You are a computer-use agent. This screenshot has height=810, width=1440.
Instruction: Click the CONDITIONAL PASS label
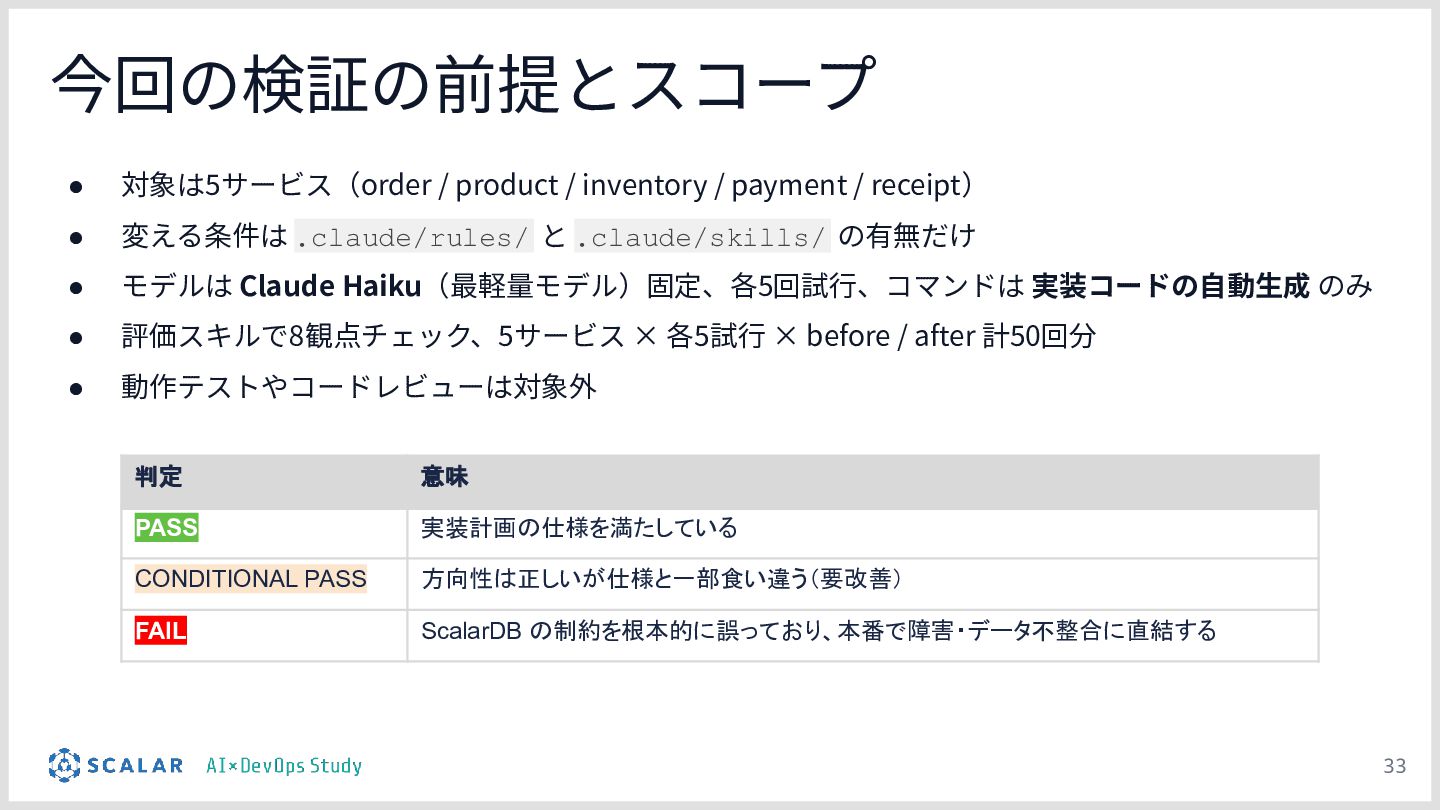[250, 579]
